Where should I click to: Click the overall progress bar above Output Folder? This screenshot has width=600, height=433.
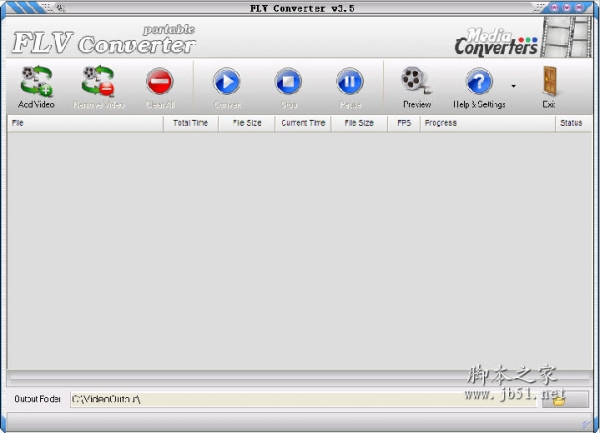coord(300,379)
